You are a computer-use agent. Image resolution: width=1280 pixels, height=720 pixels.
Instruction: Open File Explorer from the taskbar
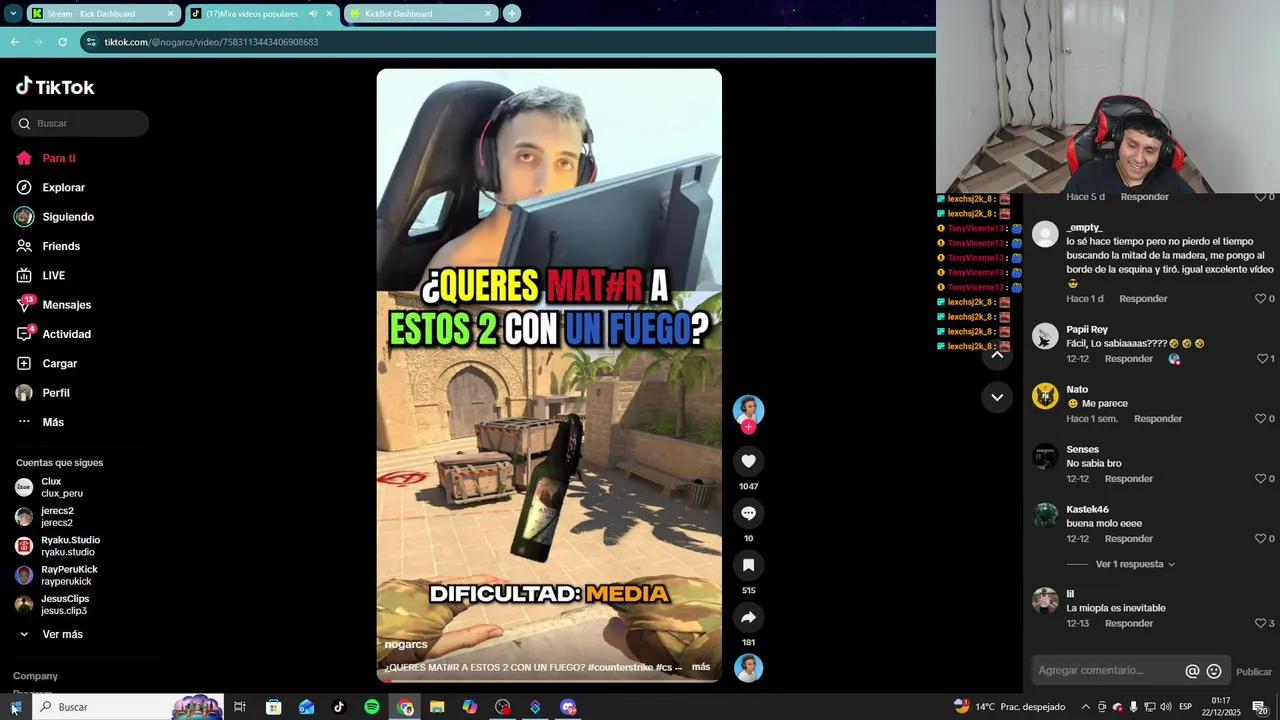click(x=437, y=707)
